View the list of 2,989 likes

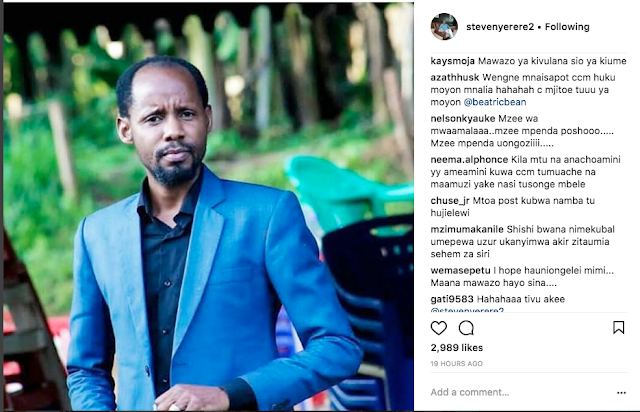click(x=457, y=348)
